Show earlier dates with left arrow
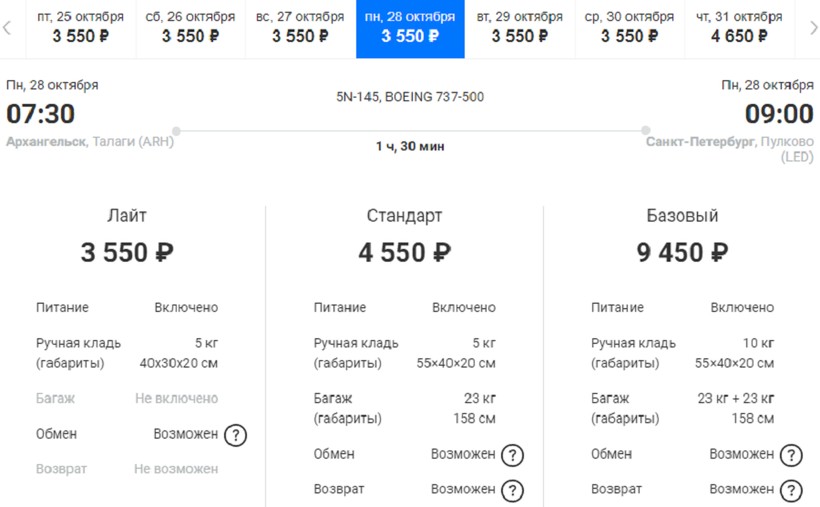Screen dimensions: 820x507 [8, 28]
